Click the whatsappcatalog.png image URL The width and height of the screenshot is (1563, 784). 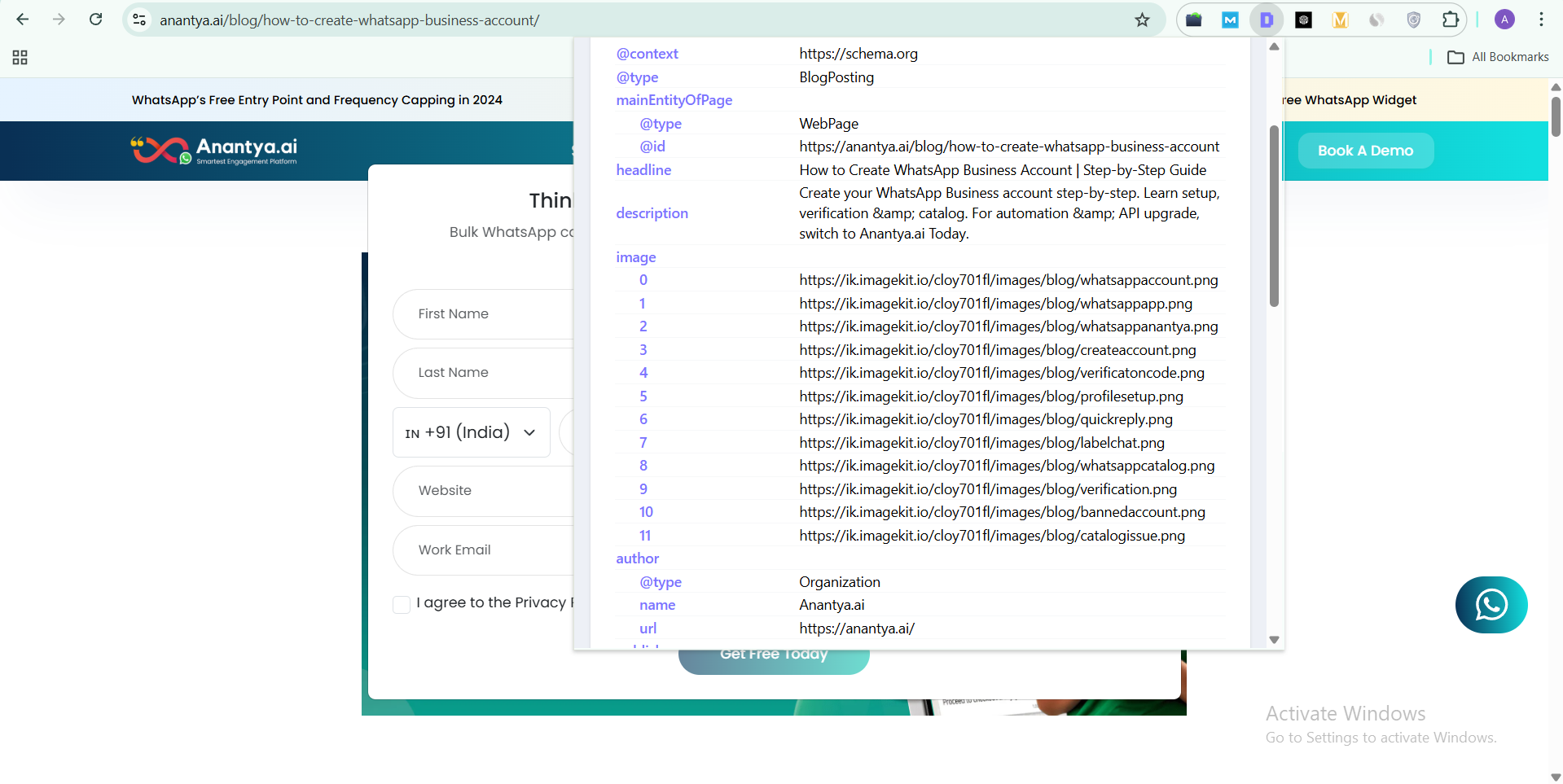tap(1007, 466)
